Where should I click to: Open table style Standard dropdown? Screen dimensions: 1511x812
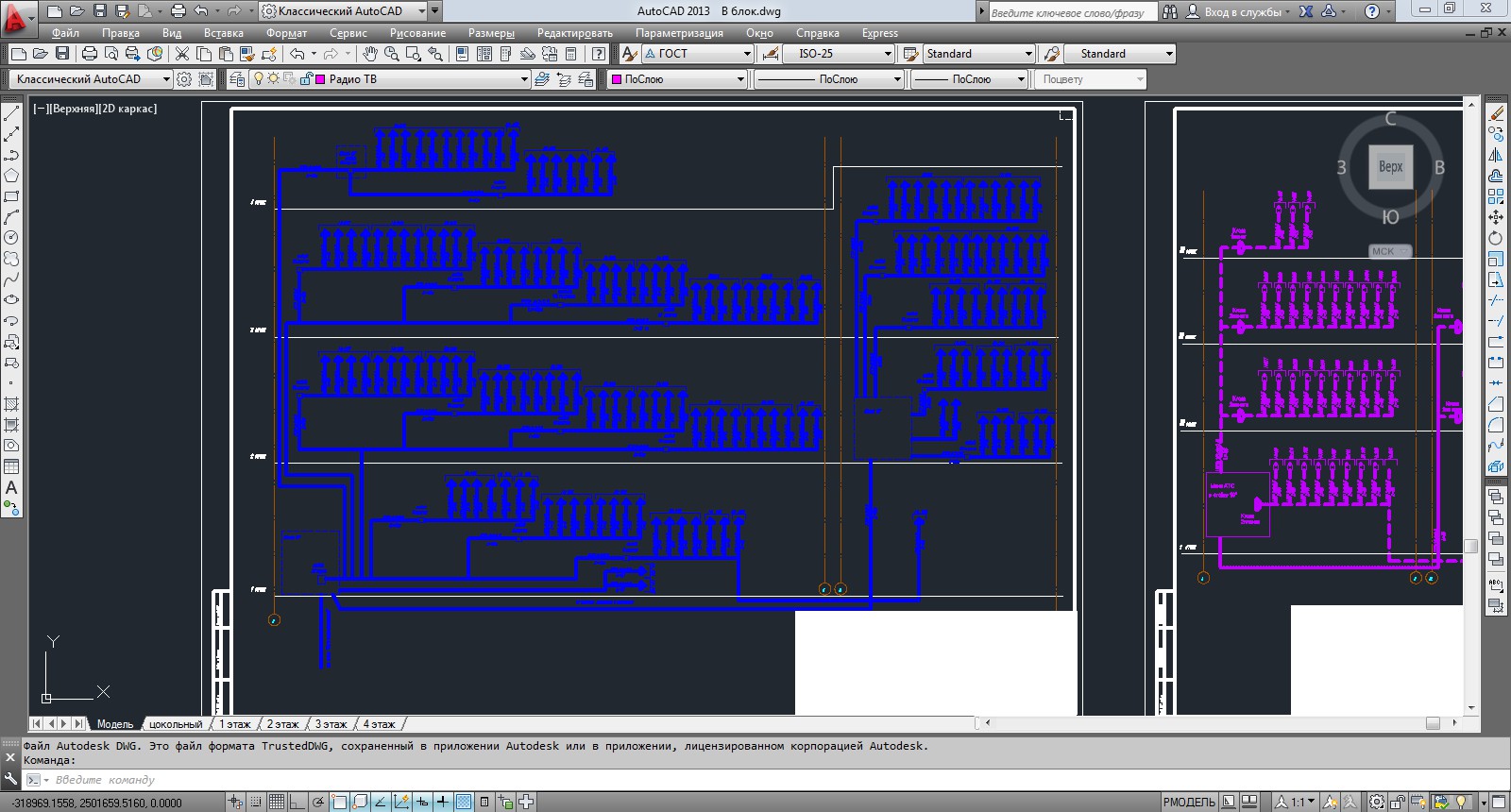(x=978, y=54)
